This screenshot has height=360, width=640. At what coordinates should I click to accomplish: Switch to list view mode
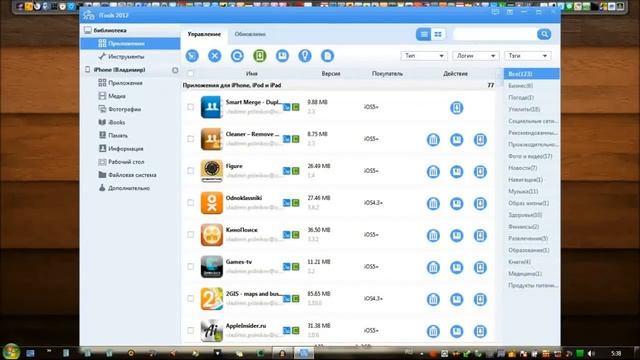click(424, 34)
